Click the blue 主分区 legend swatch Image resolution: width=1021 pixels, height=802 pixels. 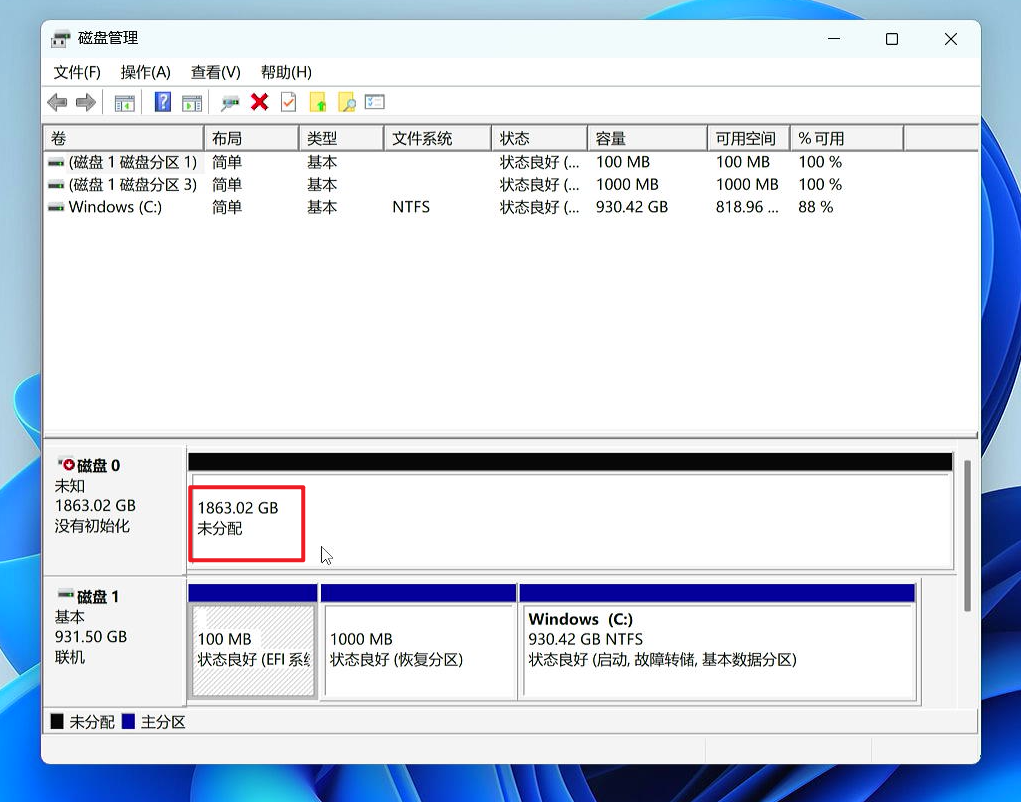(128, 721)
